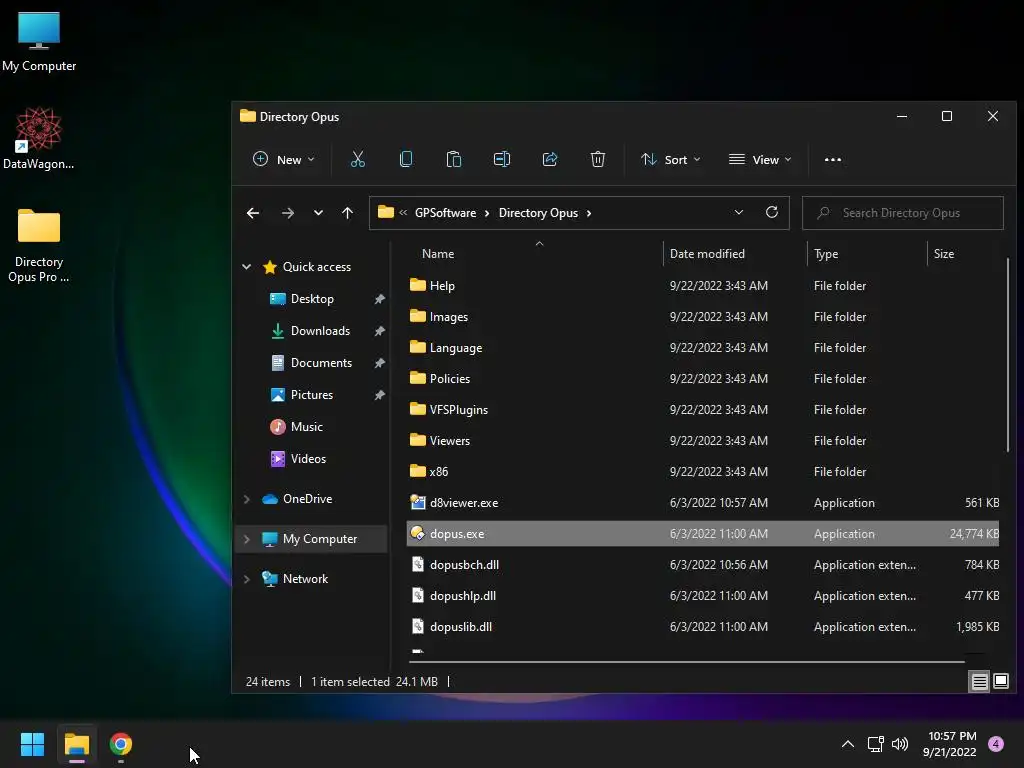Select the dopus.exe application file
The height and width of the screenshot is (768, 1024).
703,534
